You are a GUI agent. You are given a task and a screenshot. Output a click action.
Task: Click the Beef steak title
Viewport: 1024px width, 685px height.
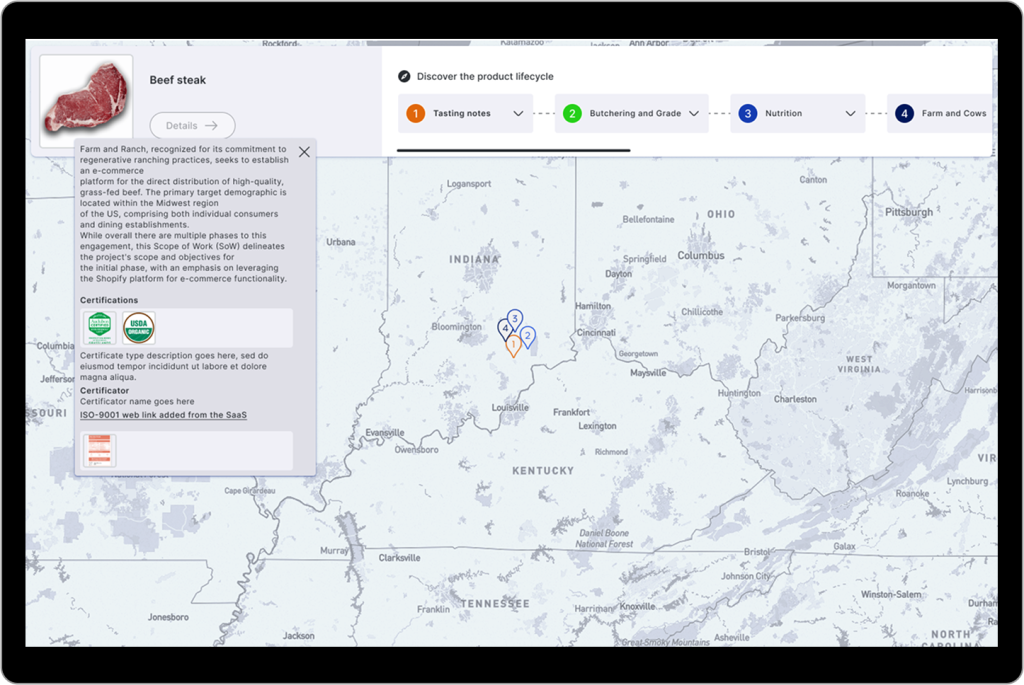click(178, 80)
